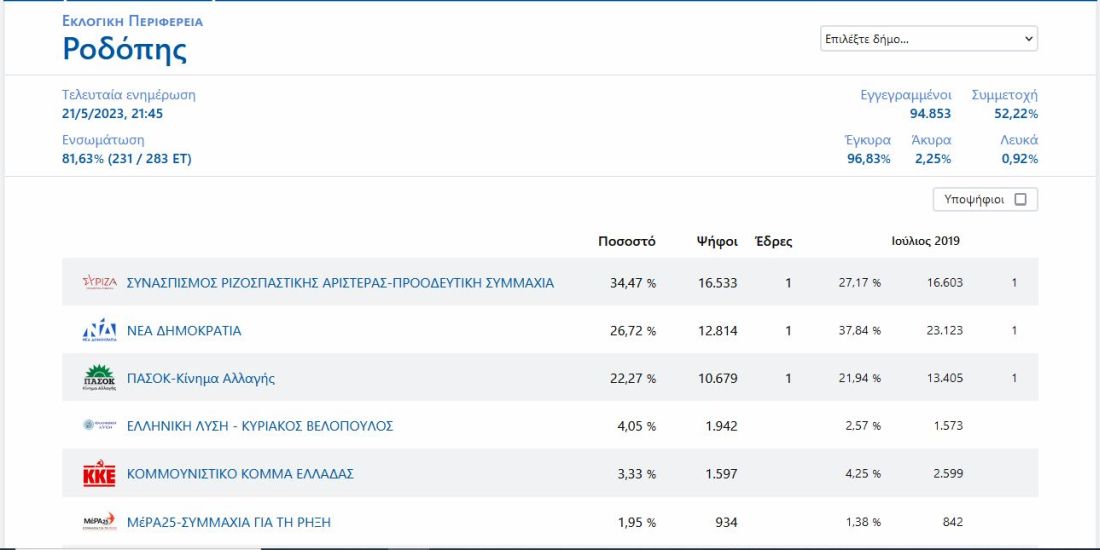Image resolution: width=1100 pixels, height=550 pixels.
Task: Click the 2019 percentage 27,17 %
Action: click(x=859, y=283)
